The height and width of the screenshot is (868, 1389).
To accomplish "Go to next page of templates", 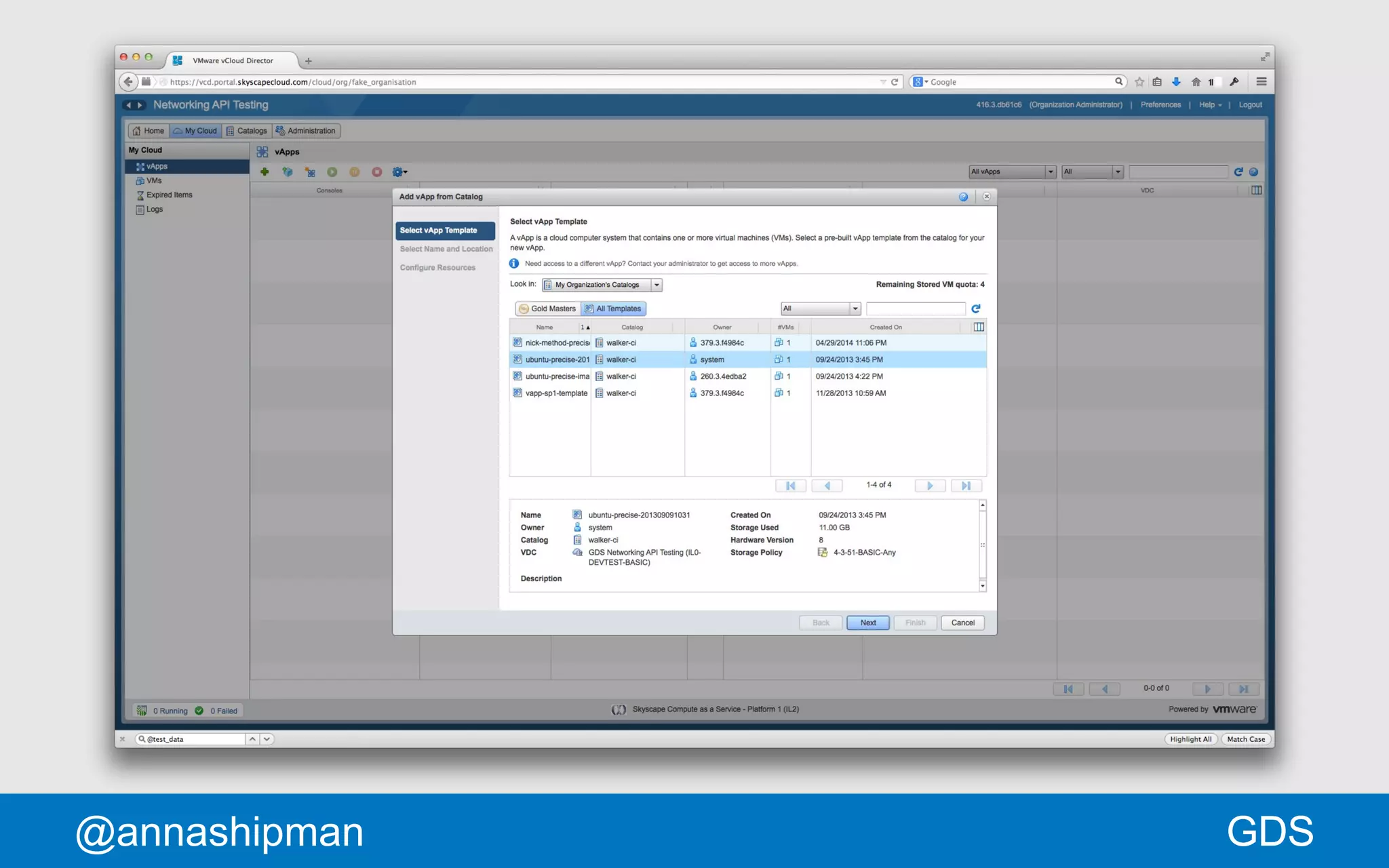I will [x=930, y=486].
